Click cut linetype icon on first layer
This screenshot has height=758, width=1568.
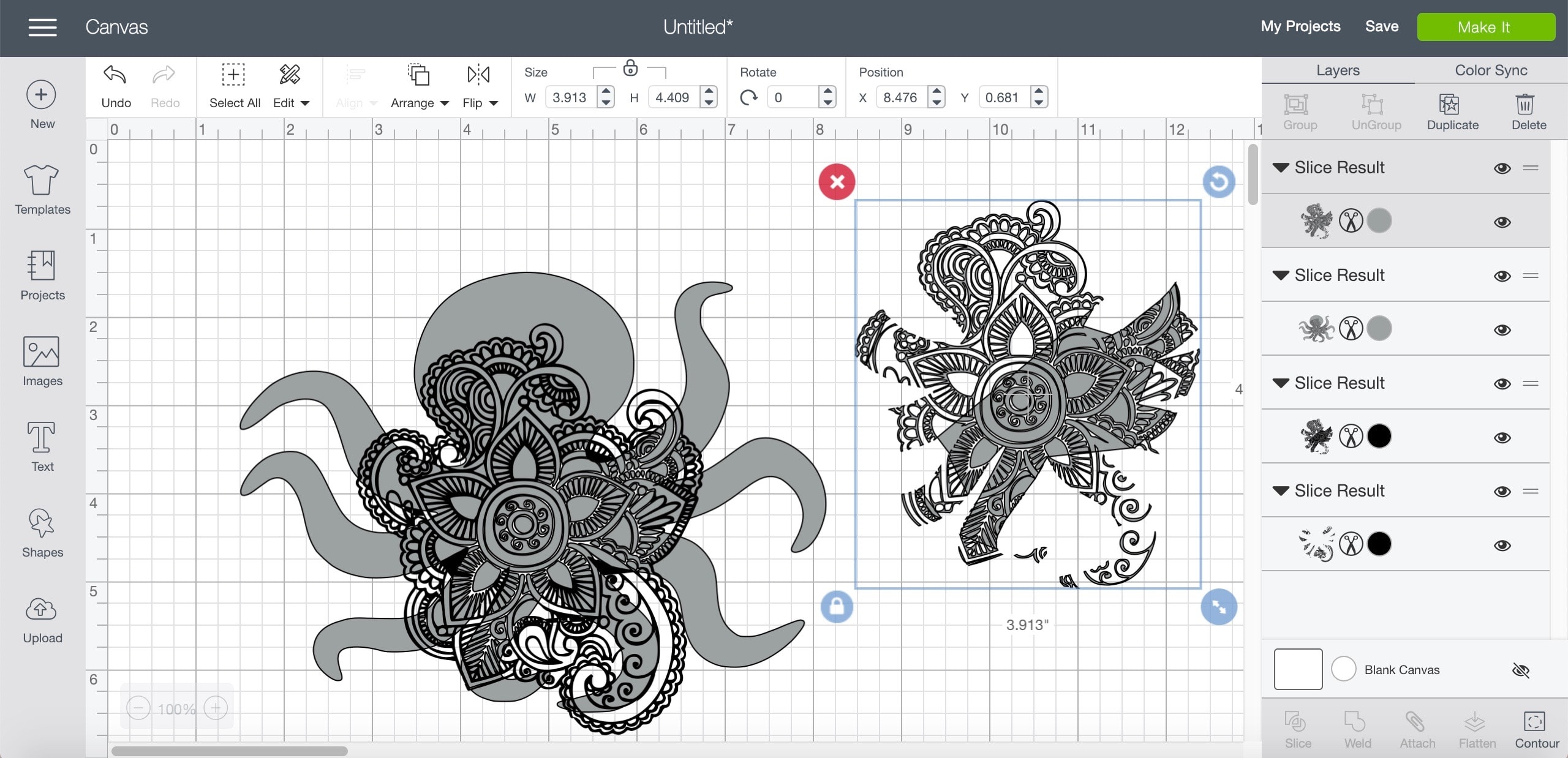pos(1351,221)
